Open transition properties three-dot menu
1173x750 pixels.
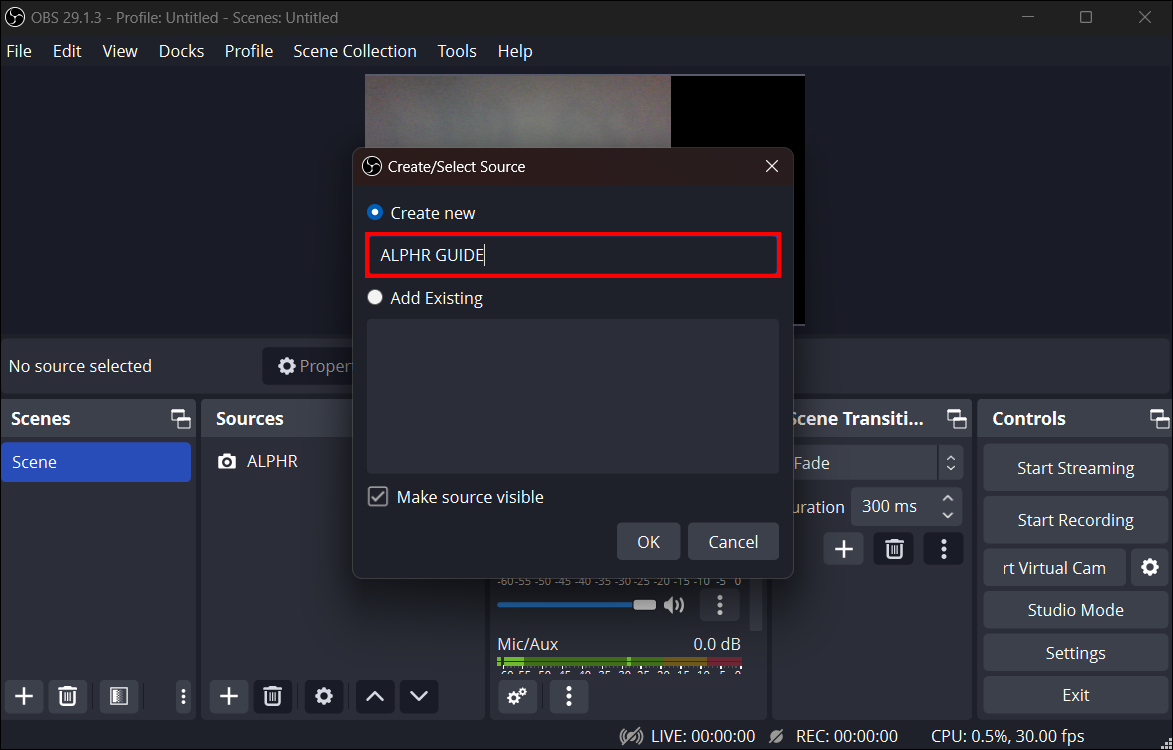[x=943, y=549]
